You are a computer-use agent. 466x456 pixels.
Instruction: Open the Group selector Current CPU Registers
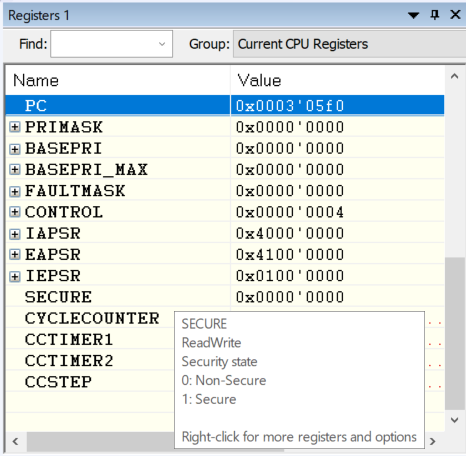coord(349,44)
